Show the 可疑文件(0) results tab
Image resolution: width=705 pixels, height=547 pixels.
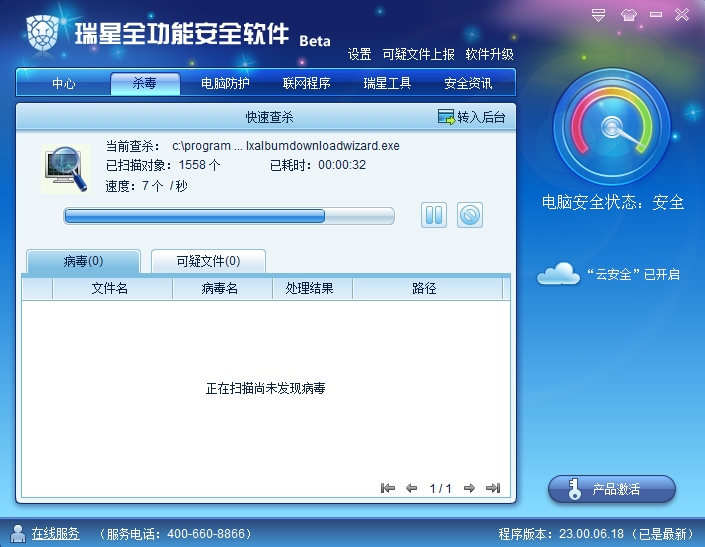(x=208, y=261)
